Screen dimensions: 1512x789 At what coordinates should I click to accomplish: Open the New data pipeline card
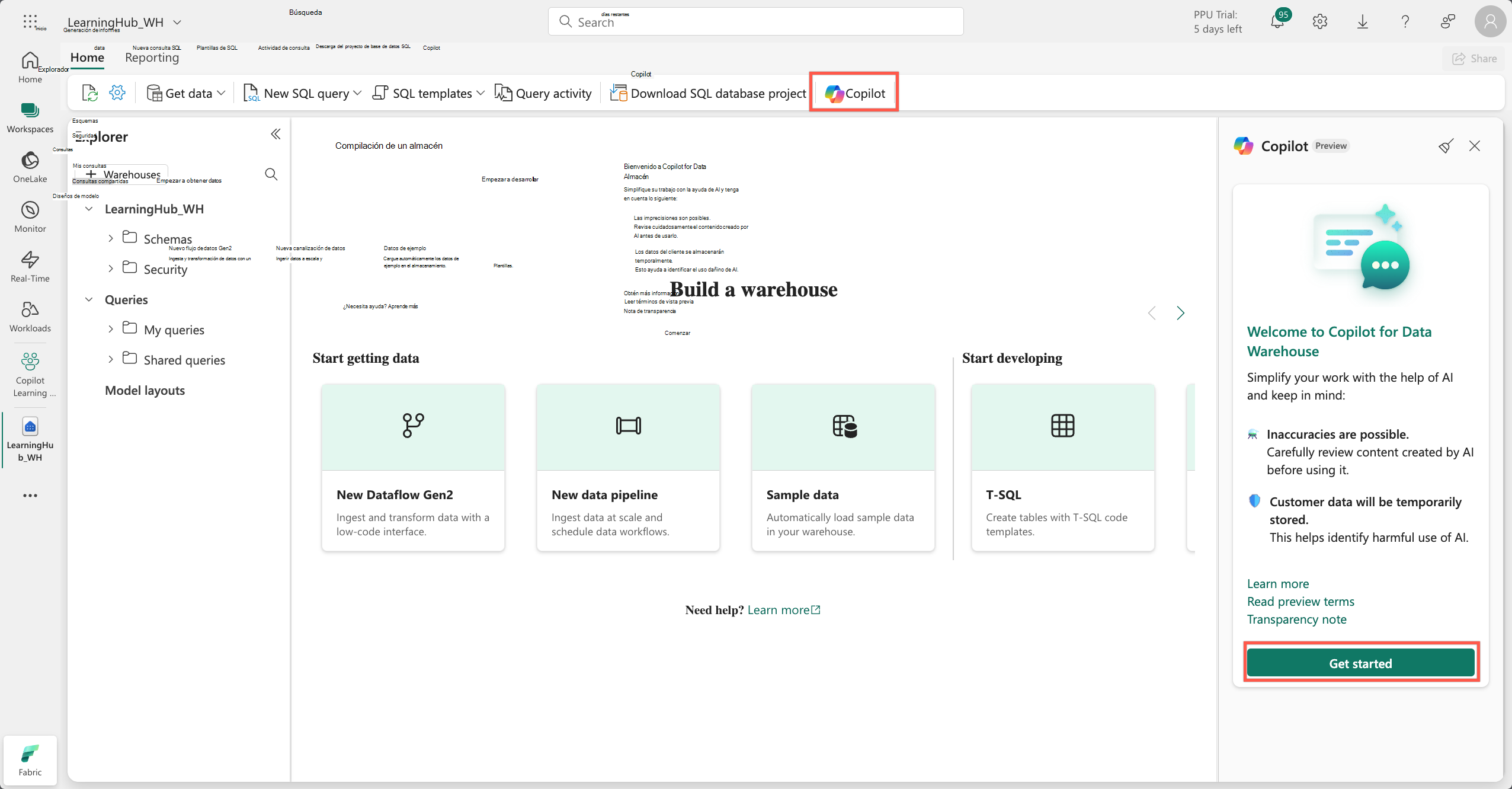[628, 467]
